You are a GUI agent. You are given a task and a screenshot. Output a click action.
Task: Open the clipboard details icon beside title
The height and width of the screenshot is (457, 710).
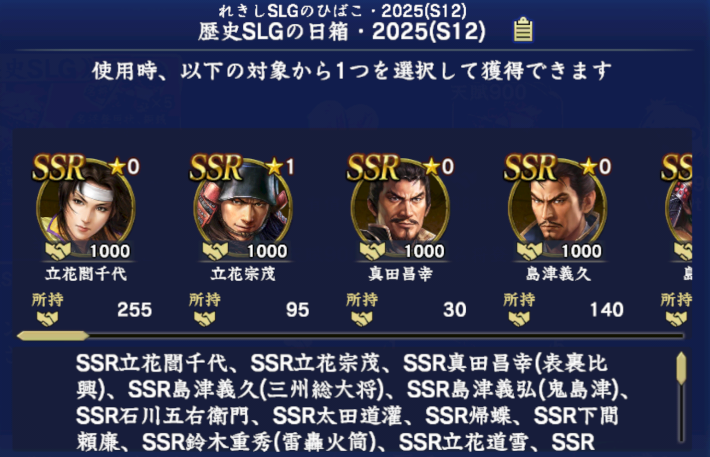point(523,30)
